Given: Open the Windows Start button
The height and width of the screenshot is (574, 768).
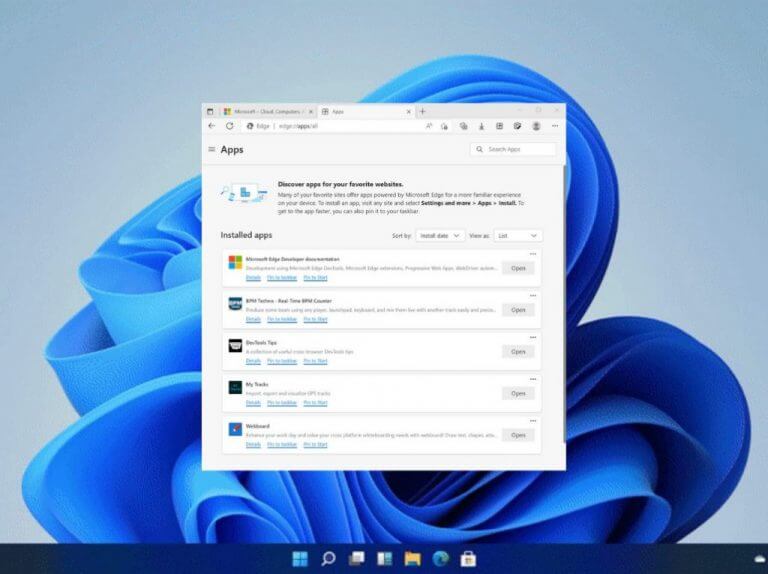Looking at the screenshot, I should [x=300, y=559].
